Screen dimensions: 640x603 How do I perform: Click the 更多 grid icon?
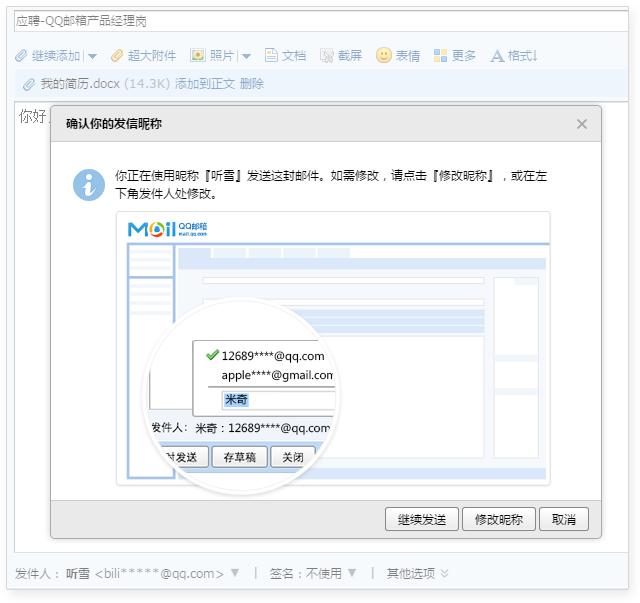point(440,55)
